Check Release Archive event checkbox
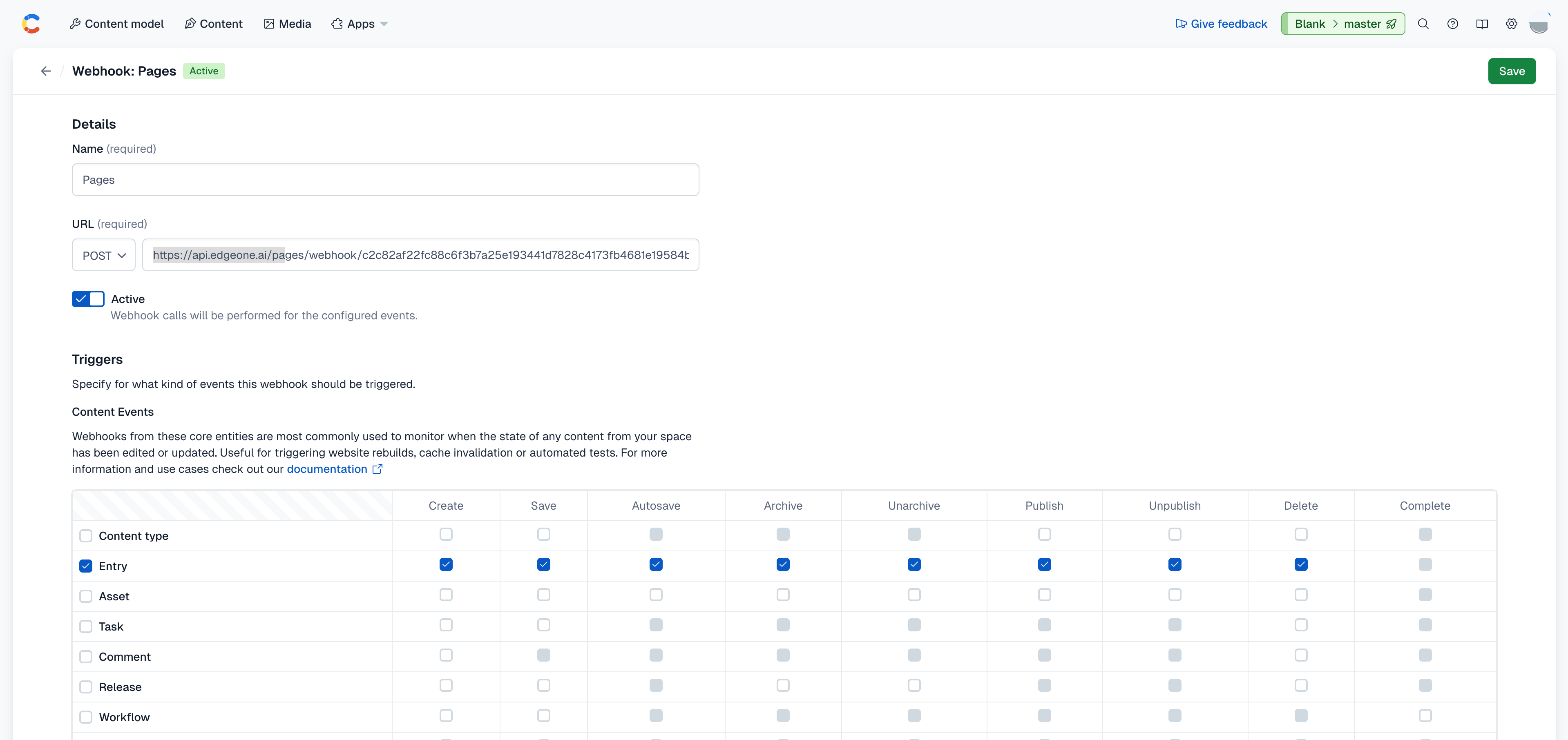 (783, 685)
